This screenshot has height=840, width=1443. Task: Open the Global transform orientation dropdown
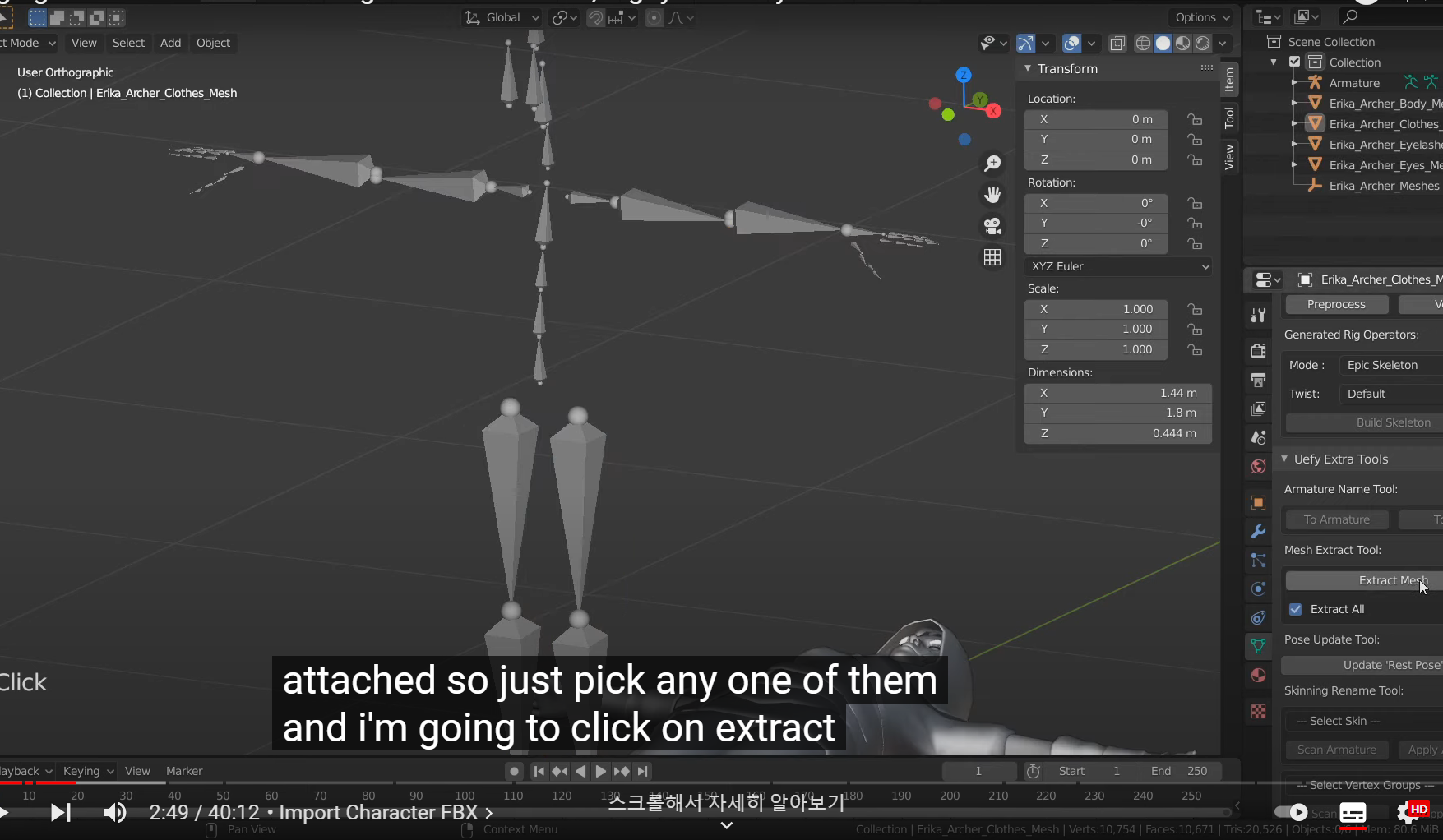(x=502, y=17)
